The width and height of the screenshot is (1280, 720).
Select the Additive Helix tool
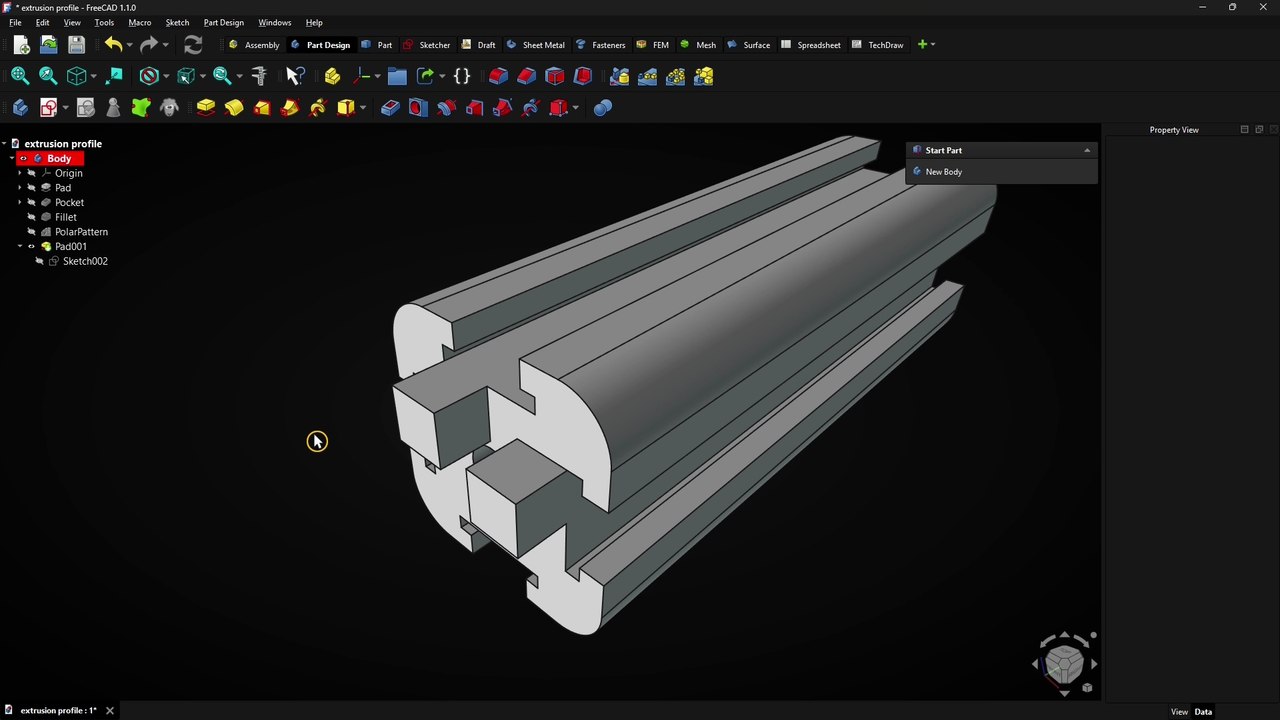318,108
